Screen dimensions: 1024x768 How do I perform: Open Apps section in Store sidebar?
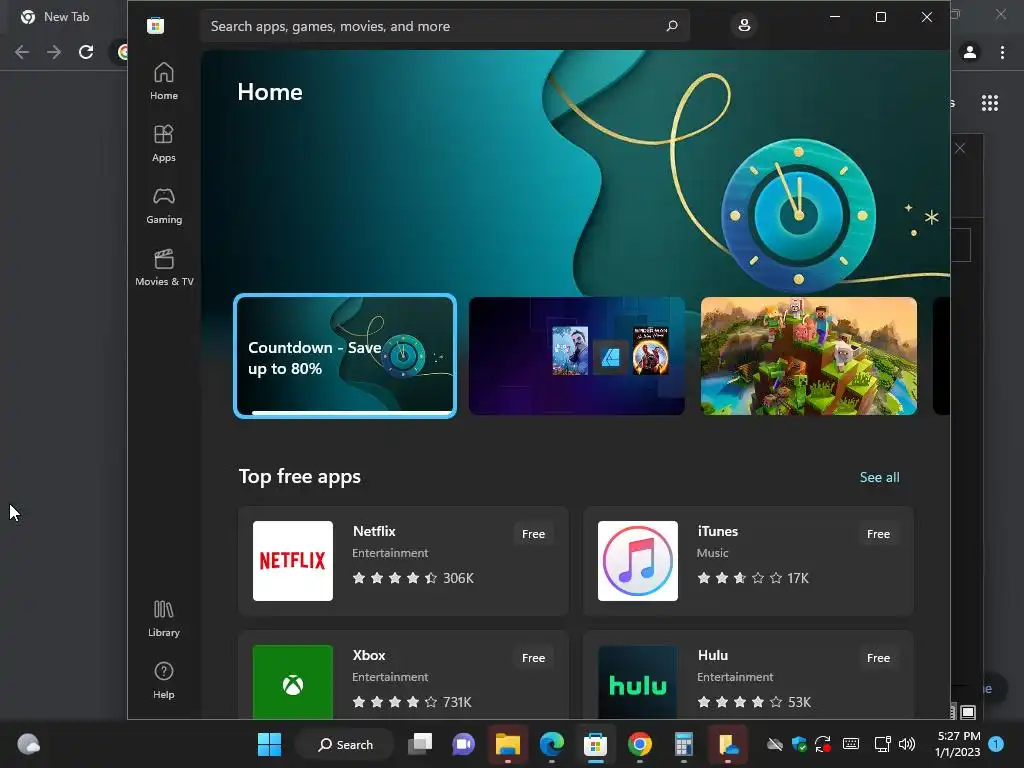(163, 143)
